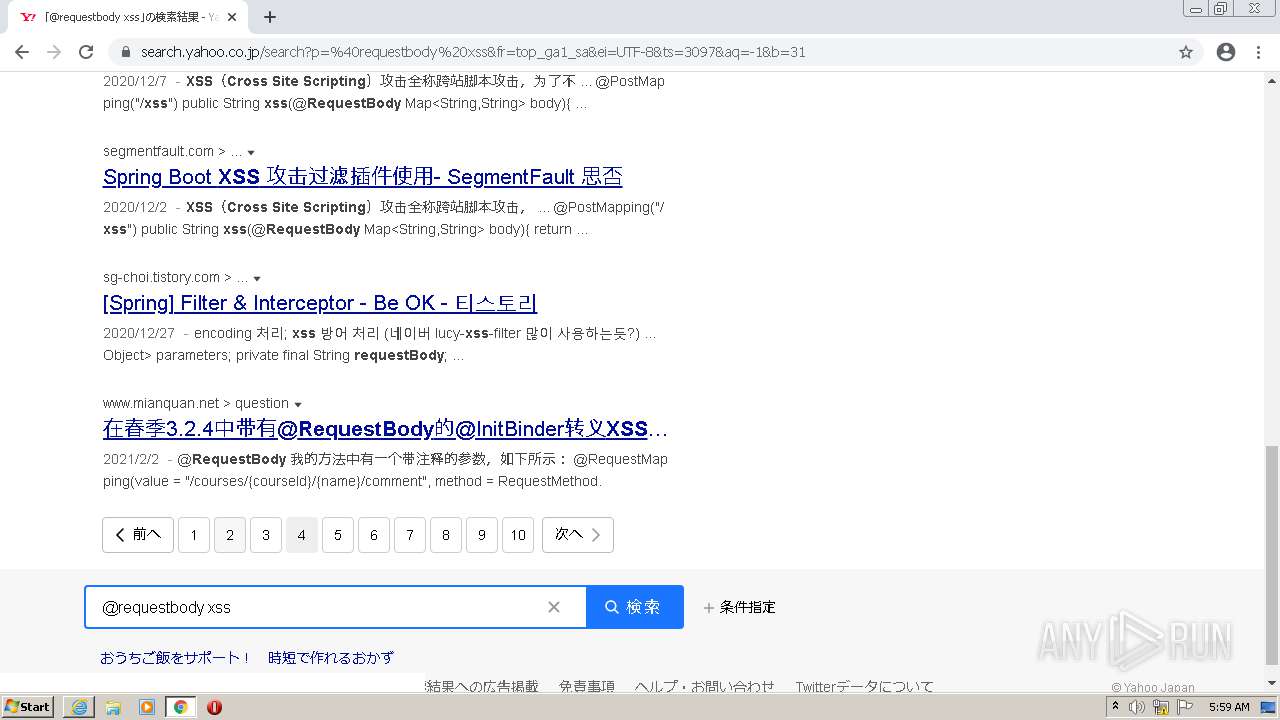Jump to results page 1
The image size is (1280, 720).
pyautogui.click(x=194, y=535)
